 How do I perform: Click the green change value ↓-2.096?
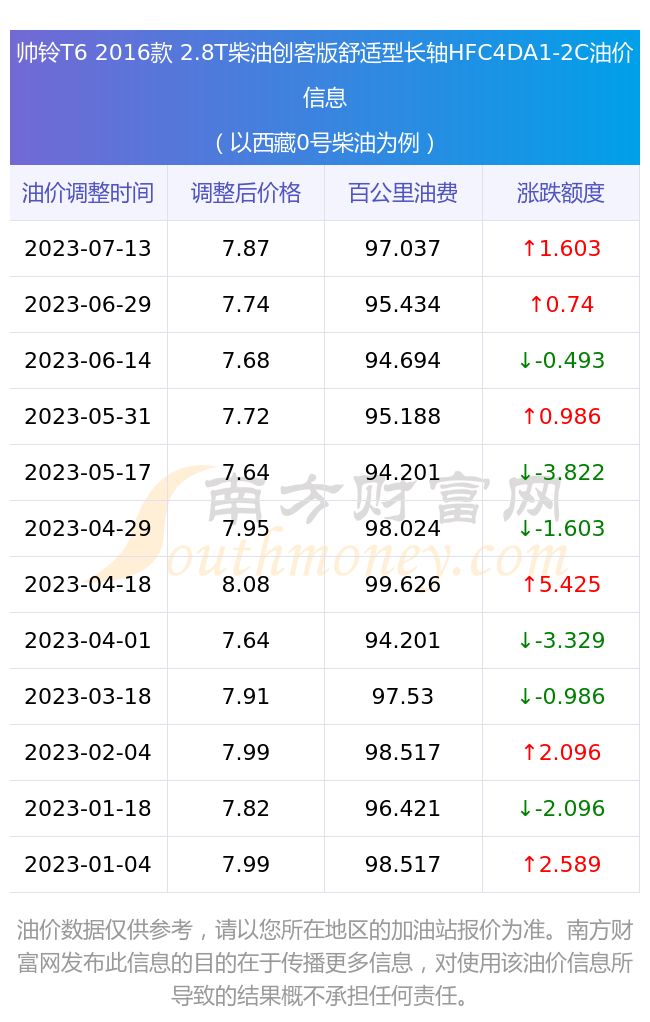coord(561,809)
